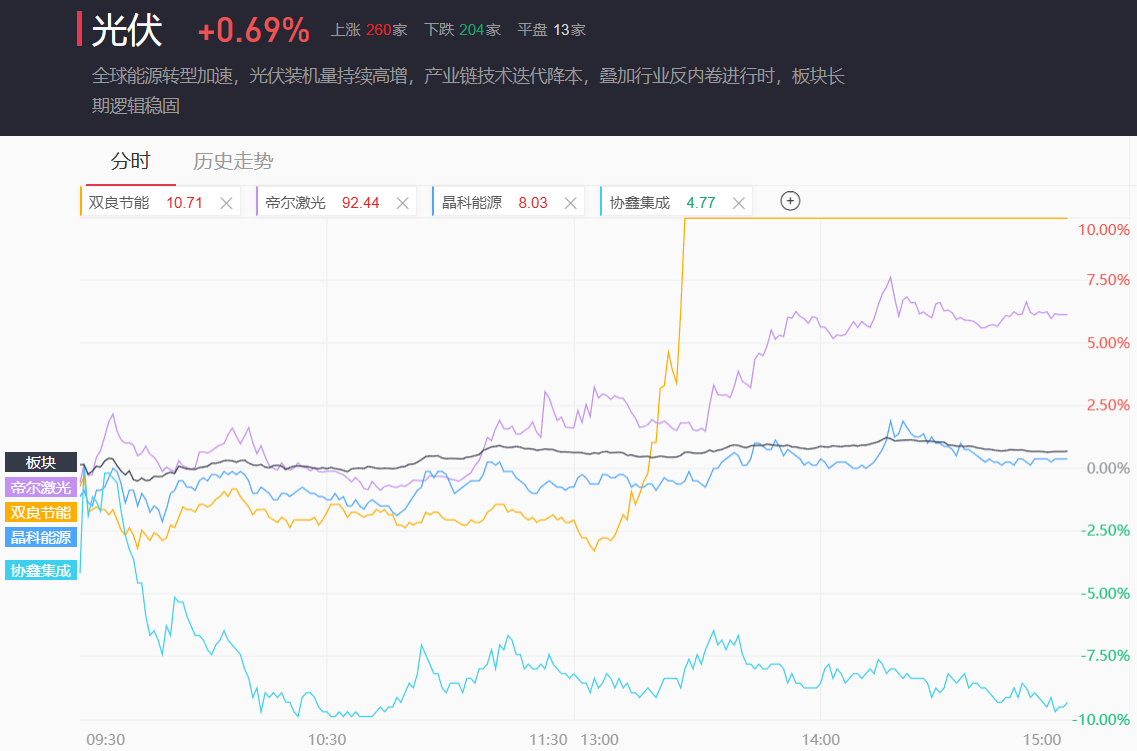The height and width of the screenshot is (751, 1137).
Task: Open 双良节能 stock name in comparison bar
Action: pyautogui.click(x=119, y=203)
